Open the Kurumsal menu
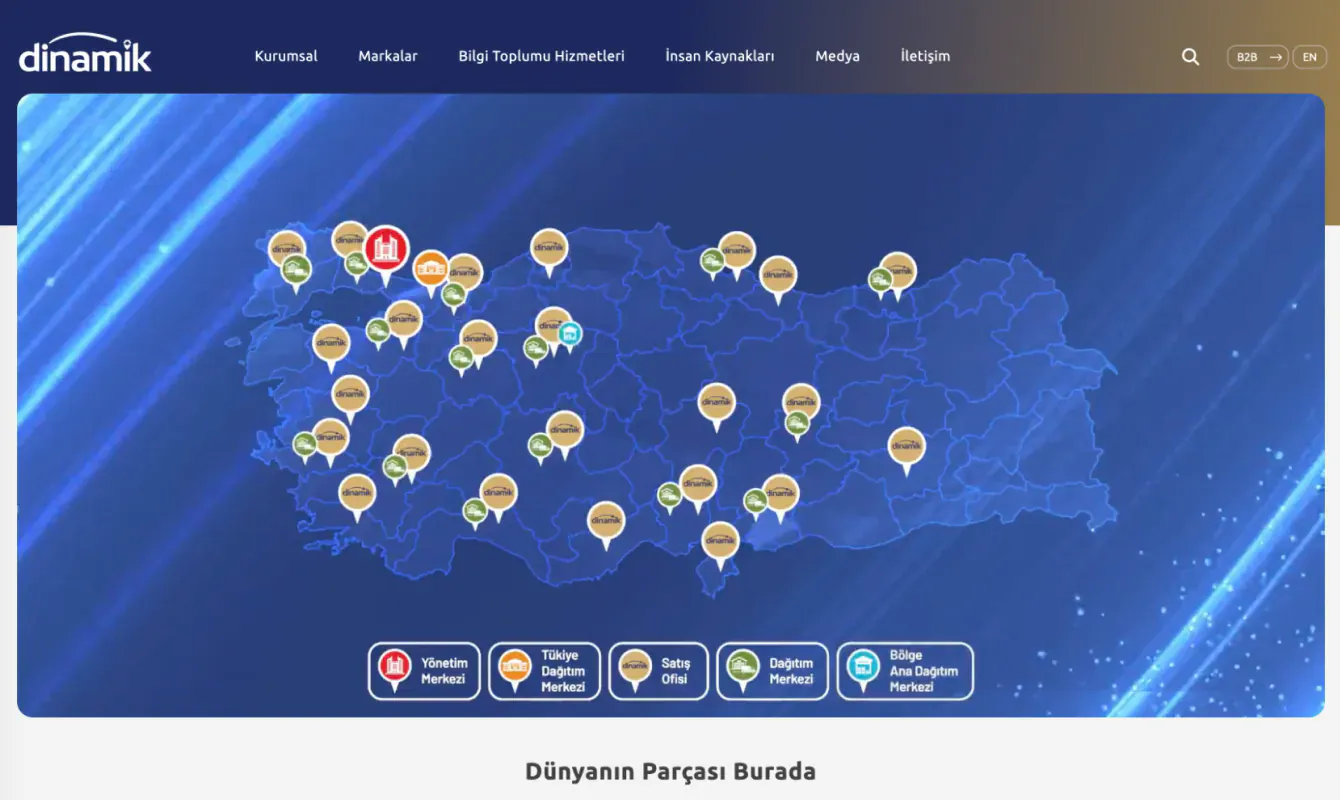1340x800 pixels. [x=286, y=56]
